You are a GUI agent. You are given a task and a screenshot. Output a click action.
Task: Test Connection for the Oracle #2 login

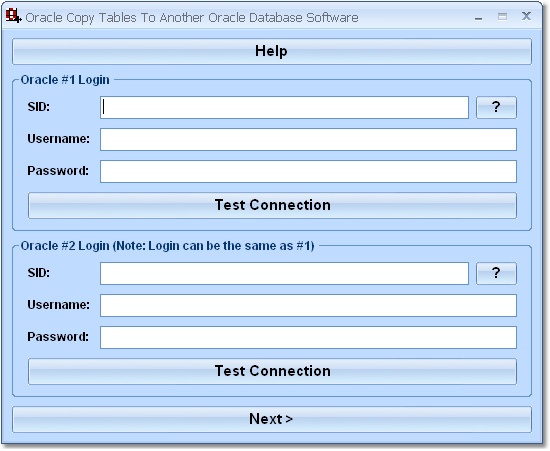(272, 371)
